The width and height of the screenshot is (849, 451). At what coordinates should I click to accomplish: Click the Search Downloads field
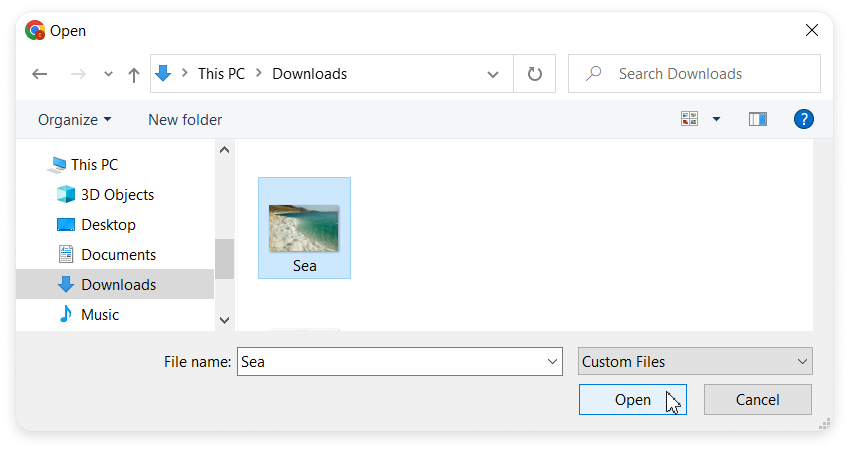pyautogui.click(x=700, y=74)
